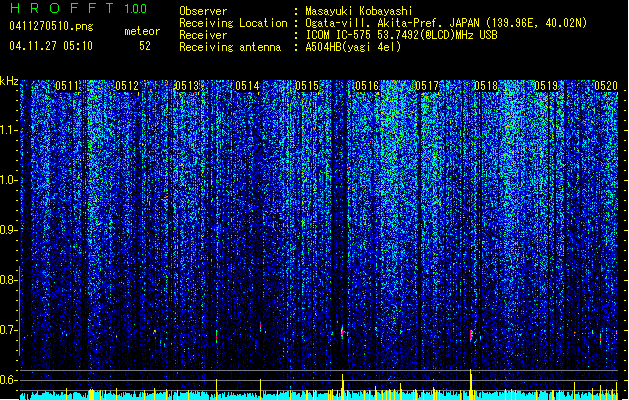
Task: Select the Ogata-vill. Akita-Pref. JAPAN location text
Action: (446, 23)
